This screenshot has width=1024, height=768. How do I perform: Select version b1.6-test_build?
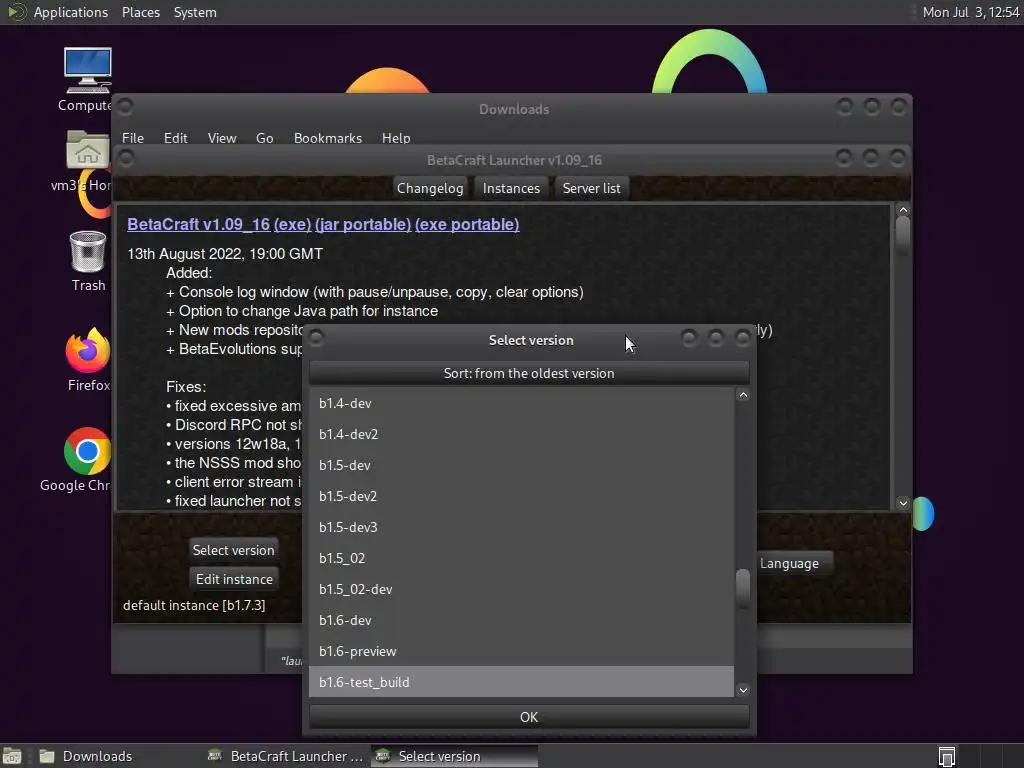[521, 682]
